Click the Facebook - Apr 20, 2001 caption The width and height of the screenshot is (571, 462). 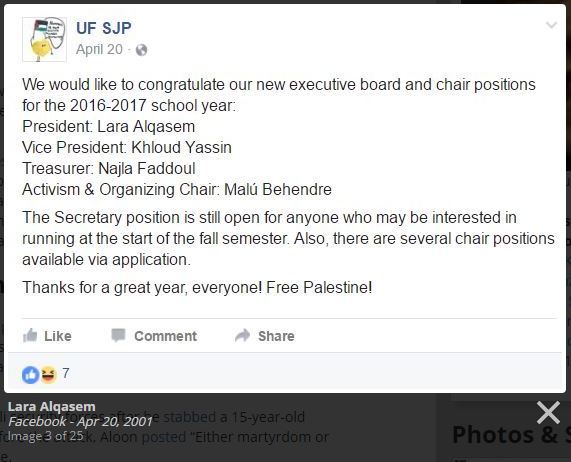(x=80, y=422)
